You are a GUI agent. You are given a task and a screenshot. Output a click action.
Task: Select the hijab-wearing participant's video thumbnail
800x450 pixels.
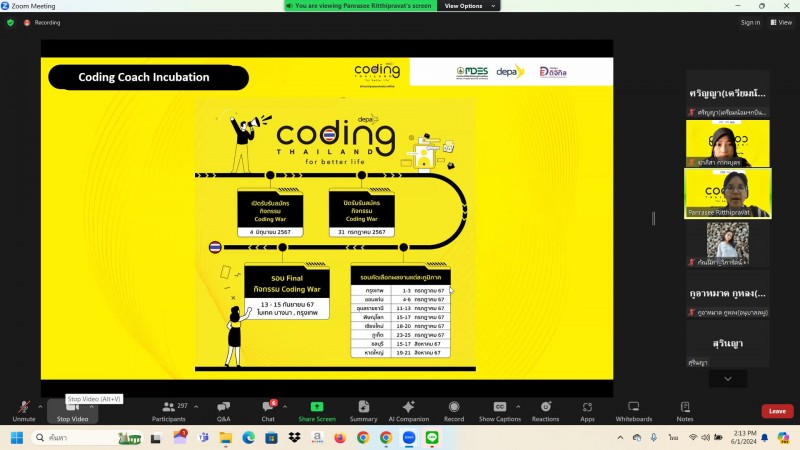point(728,143)
